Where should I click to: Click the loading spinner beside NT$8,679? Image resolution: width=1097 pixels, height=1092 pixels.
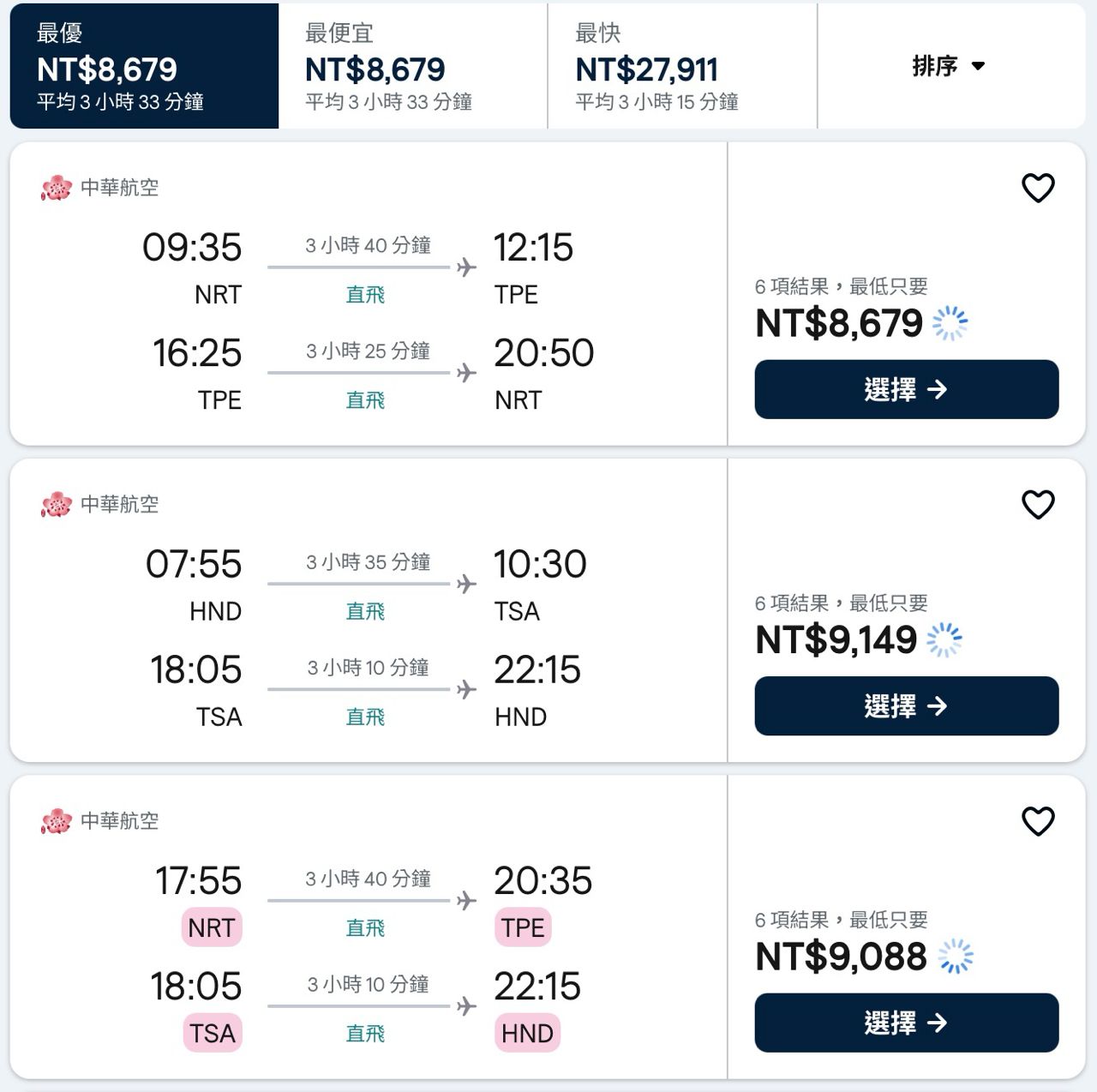950,324
